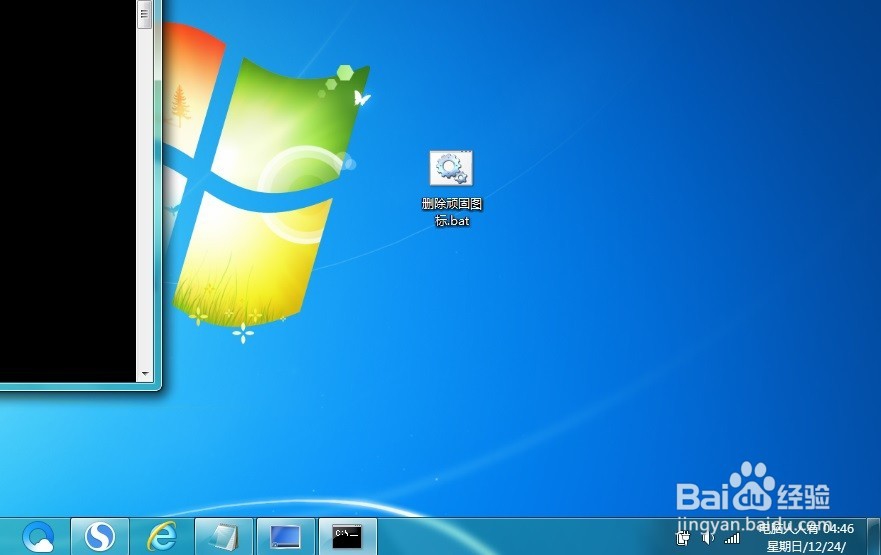The width and height of the screenshot is (881, 555).
Task: Click the Show desktop button at taskbar end
Action: pos(873,536)
